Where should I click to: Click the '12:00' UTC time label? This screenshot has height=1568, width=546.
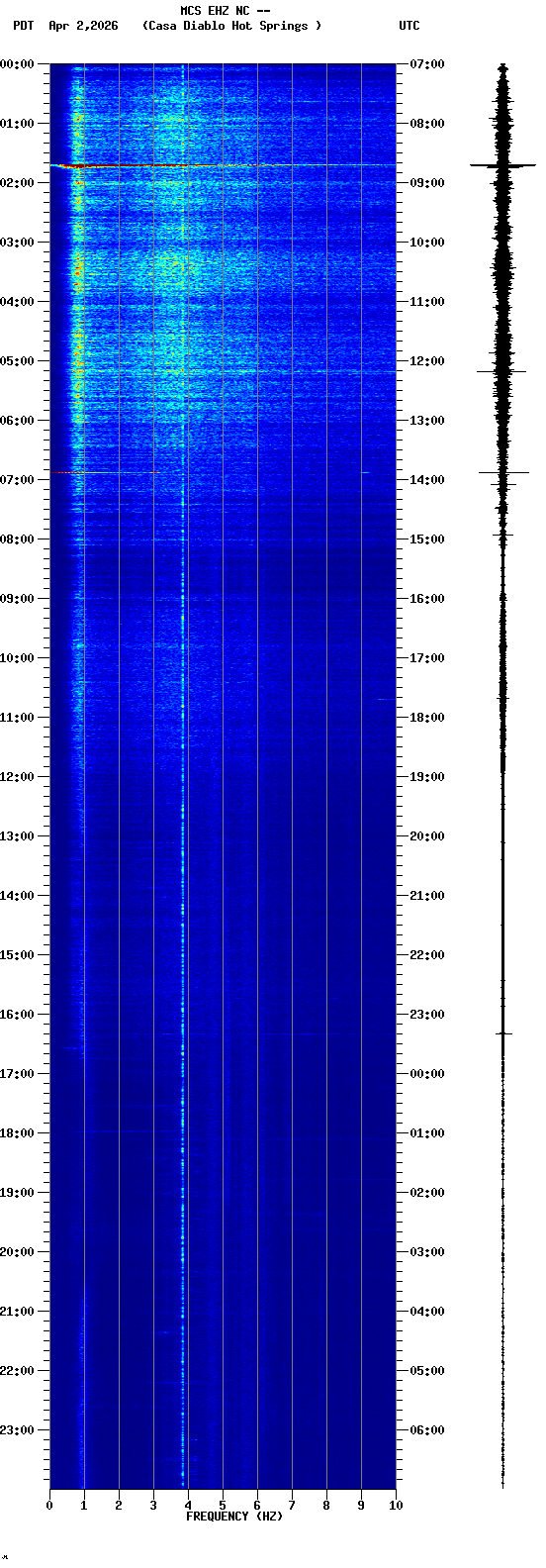tap(427, 361)
